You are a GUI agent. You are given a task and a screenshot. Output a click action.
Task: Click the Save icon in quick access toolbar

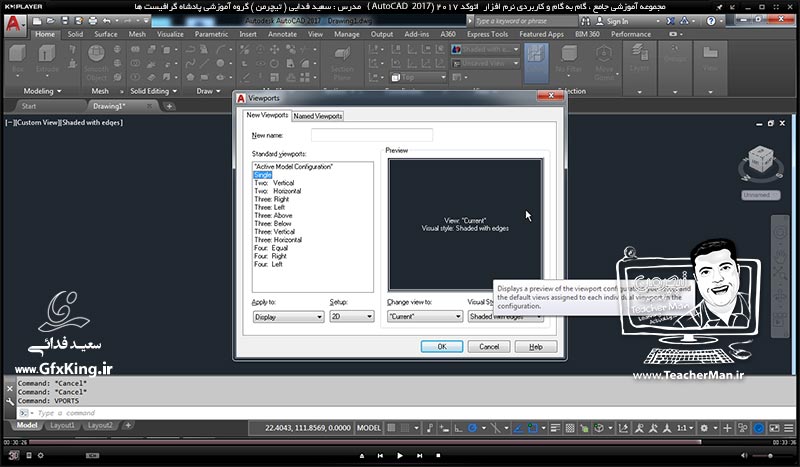(65, 21)
